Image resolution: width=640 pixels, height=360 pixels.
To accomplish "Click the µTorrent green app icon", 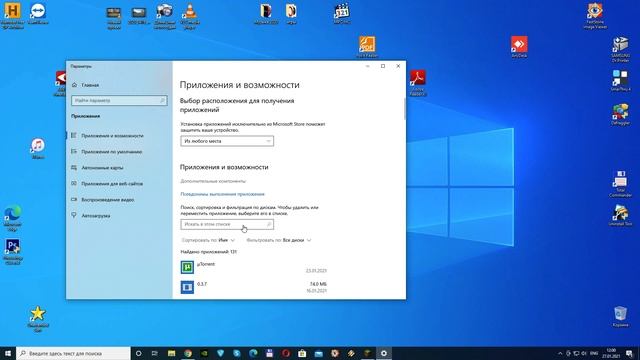I will click(187, 267).
